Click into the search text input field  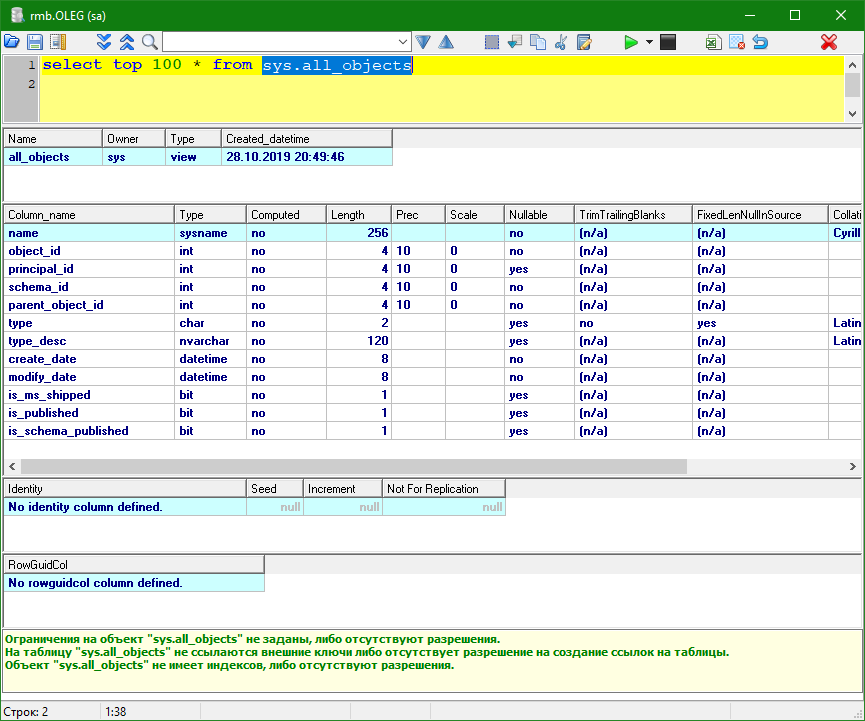point(278,42)
